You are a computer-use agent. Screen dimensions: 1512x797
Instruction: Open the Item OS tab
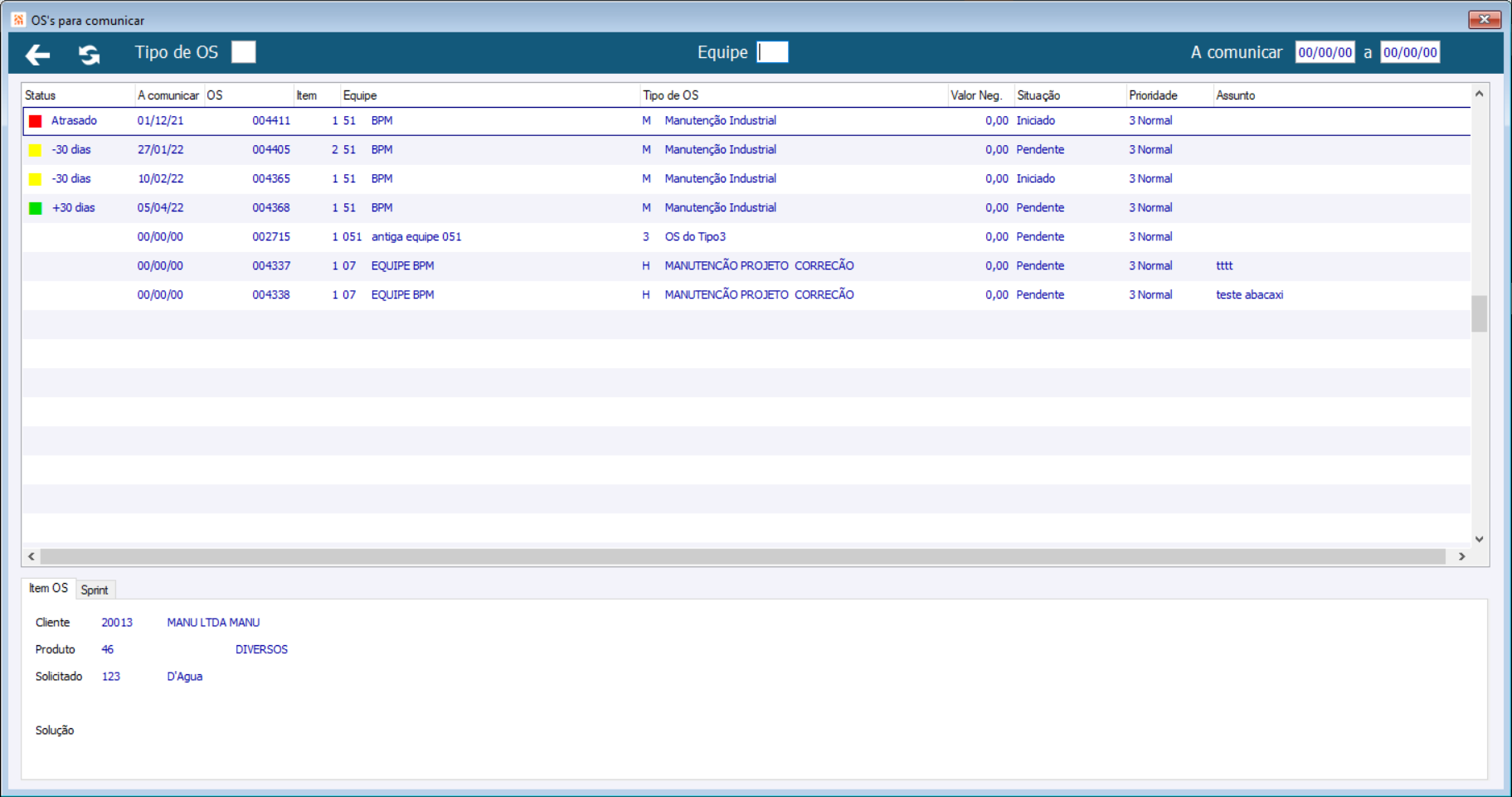48,588
